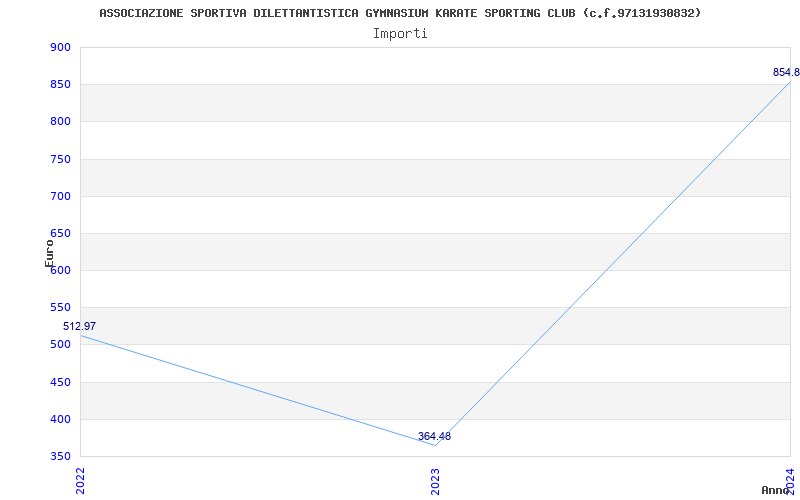The image size is (800, 500).
Task: Click the 450 y-axis tick label
Action: pos(60,383)
